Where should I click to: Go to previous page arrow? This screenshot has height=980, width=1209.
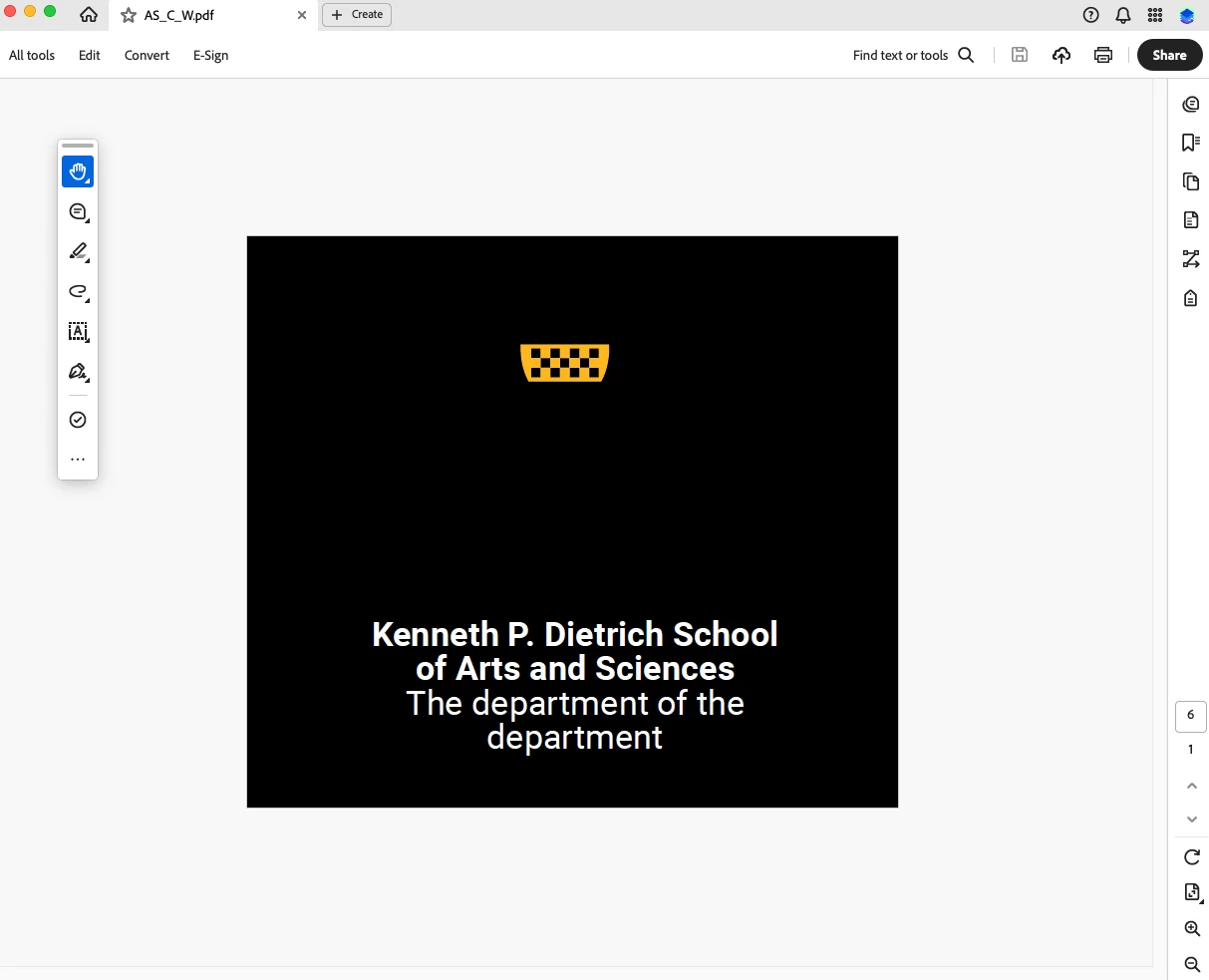pyautogui.click(x=1191, y=786)
